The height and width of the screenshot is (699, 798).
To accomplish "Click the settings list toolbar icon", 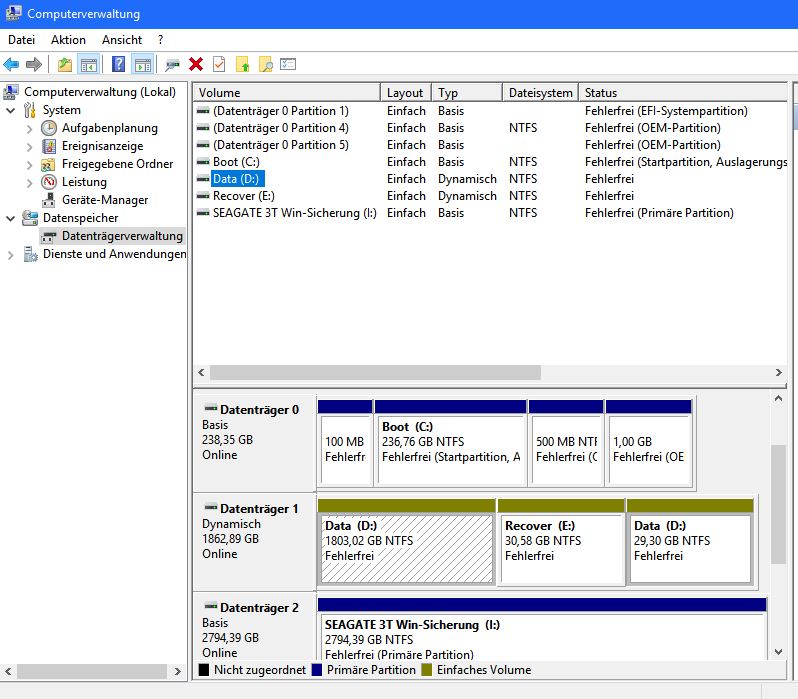I will pyautogui.click(x=288, y=64).
